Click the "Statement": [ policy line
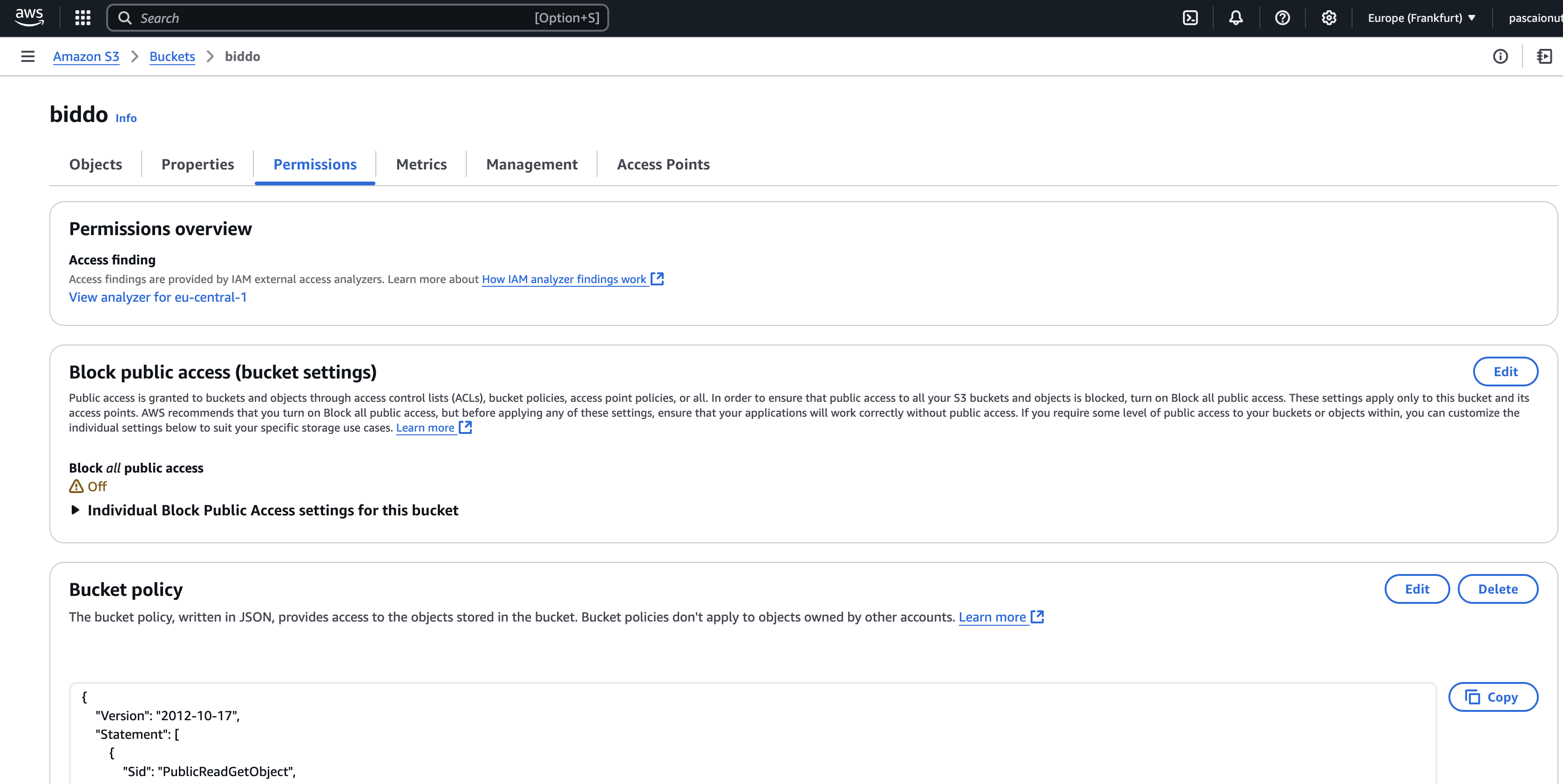This screenshot has width=1563, height=784. click(137, 734)
